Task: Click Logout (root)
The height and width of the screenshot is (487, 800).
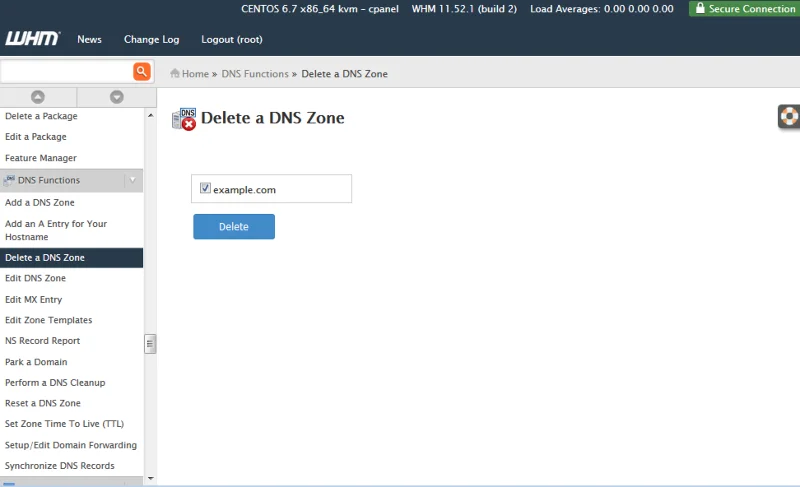Action: click(x=232, y=39)
